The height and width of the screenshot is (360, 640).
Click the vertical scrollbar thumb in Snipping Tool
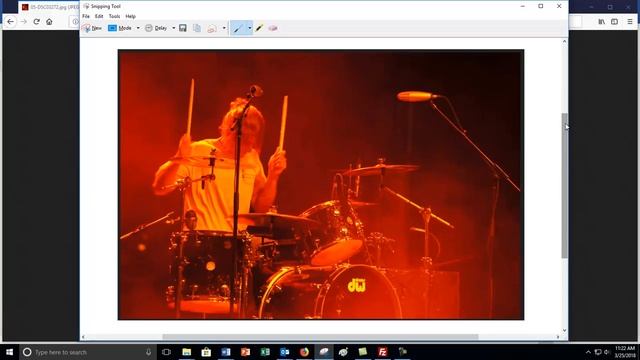pyautogui.click(x=564, y=186)
